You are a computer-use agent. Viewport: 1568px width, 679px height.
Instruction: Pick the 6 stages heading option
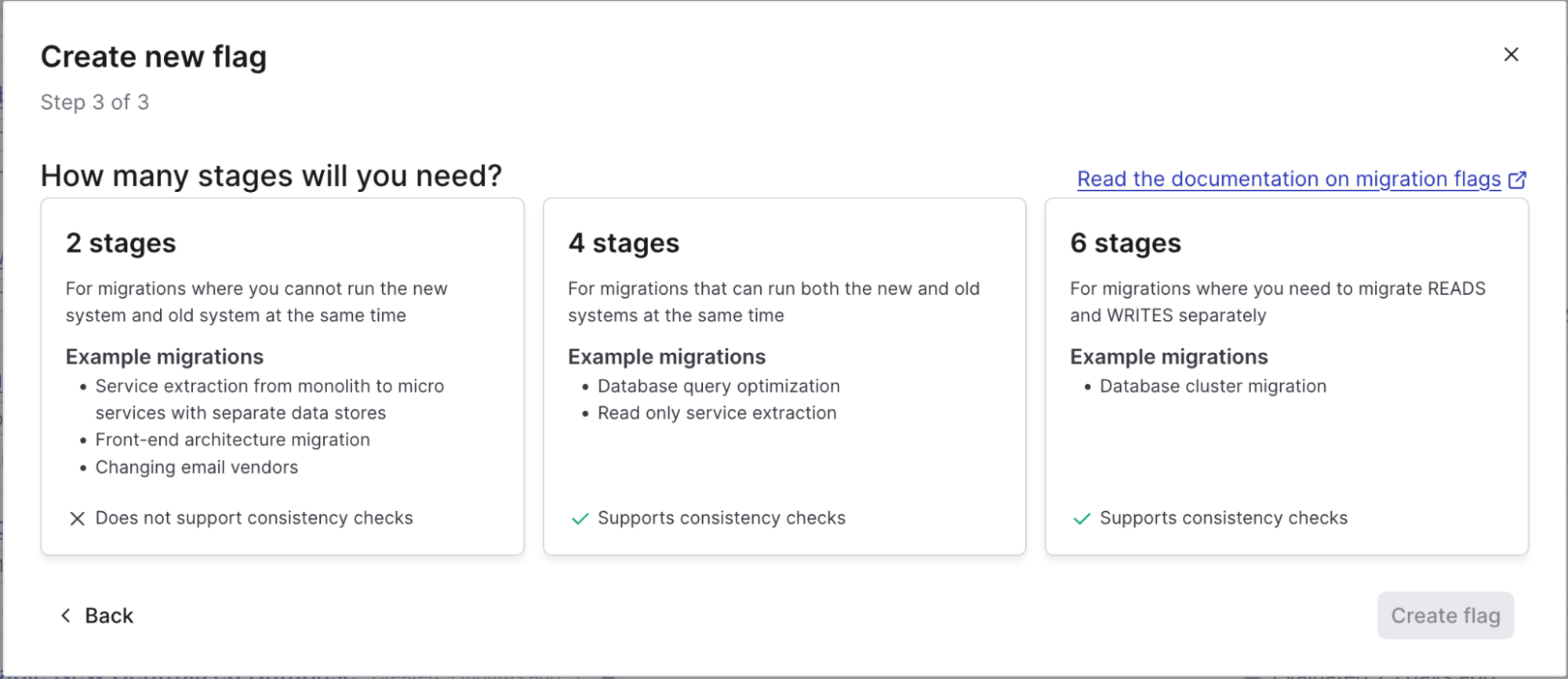tap(1125, 243)
